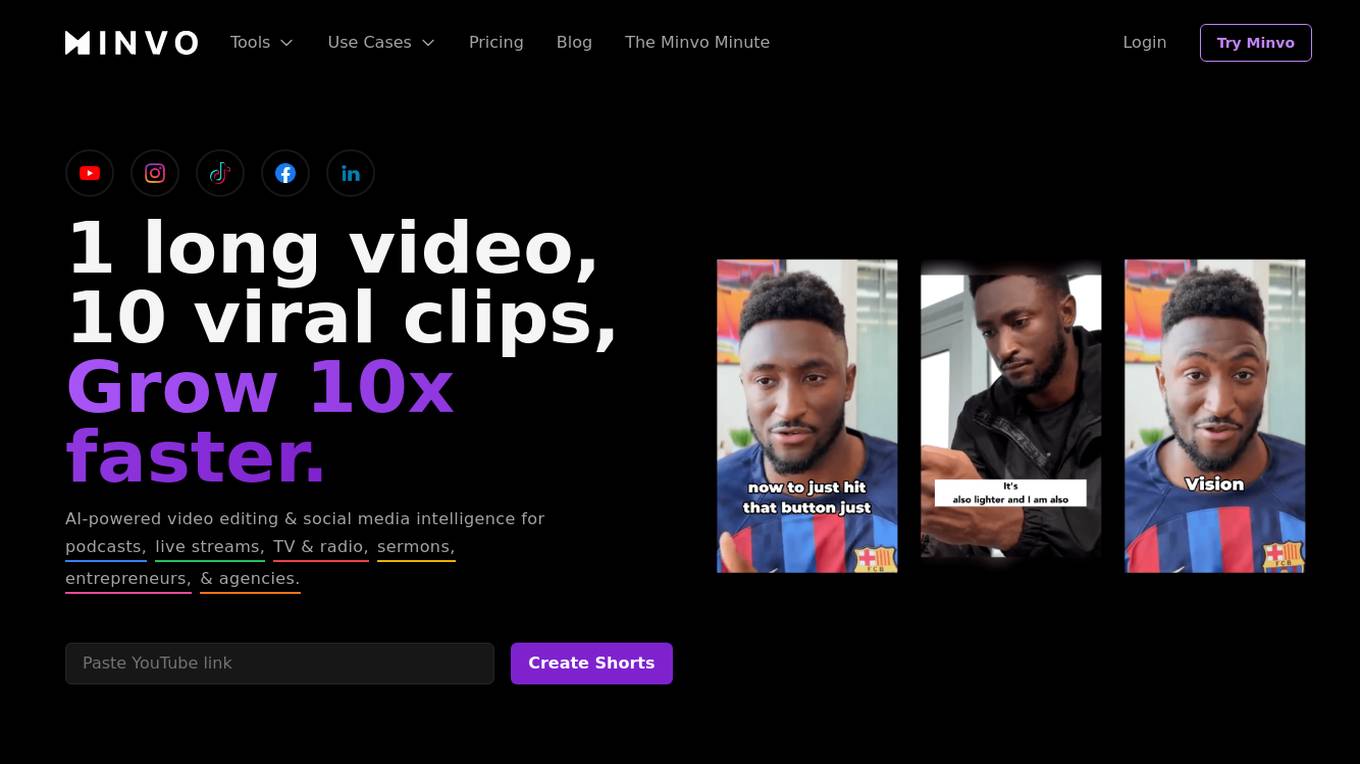Open the TikTok social icon
Image resolution: width=1360 pixels, height=764 pixels.
tap(220, 173)
